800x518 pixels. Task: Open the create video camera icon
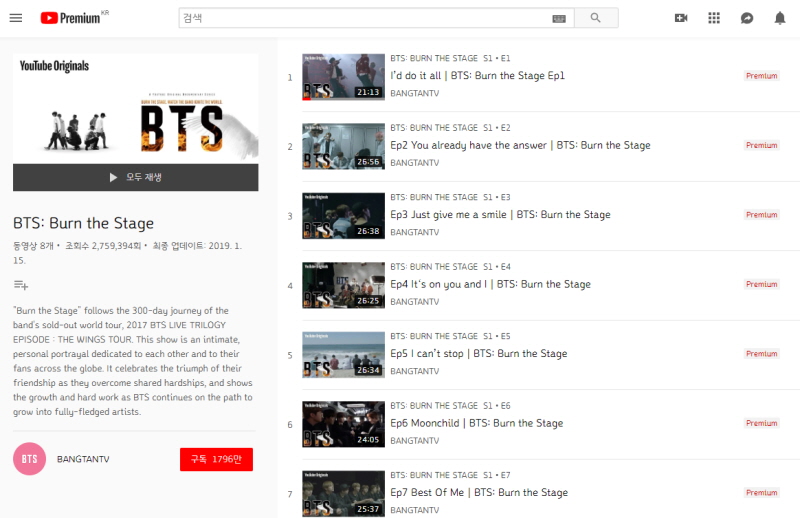[681, 18]
